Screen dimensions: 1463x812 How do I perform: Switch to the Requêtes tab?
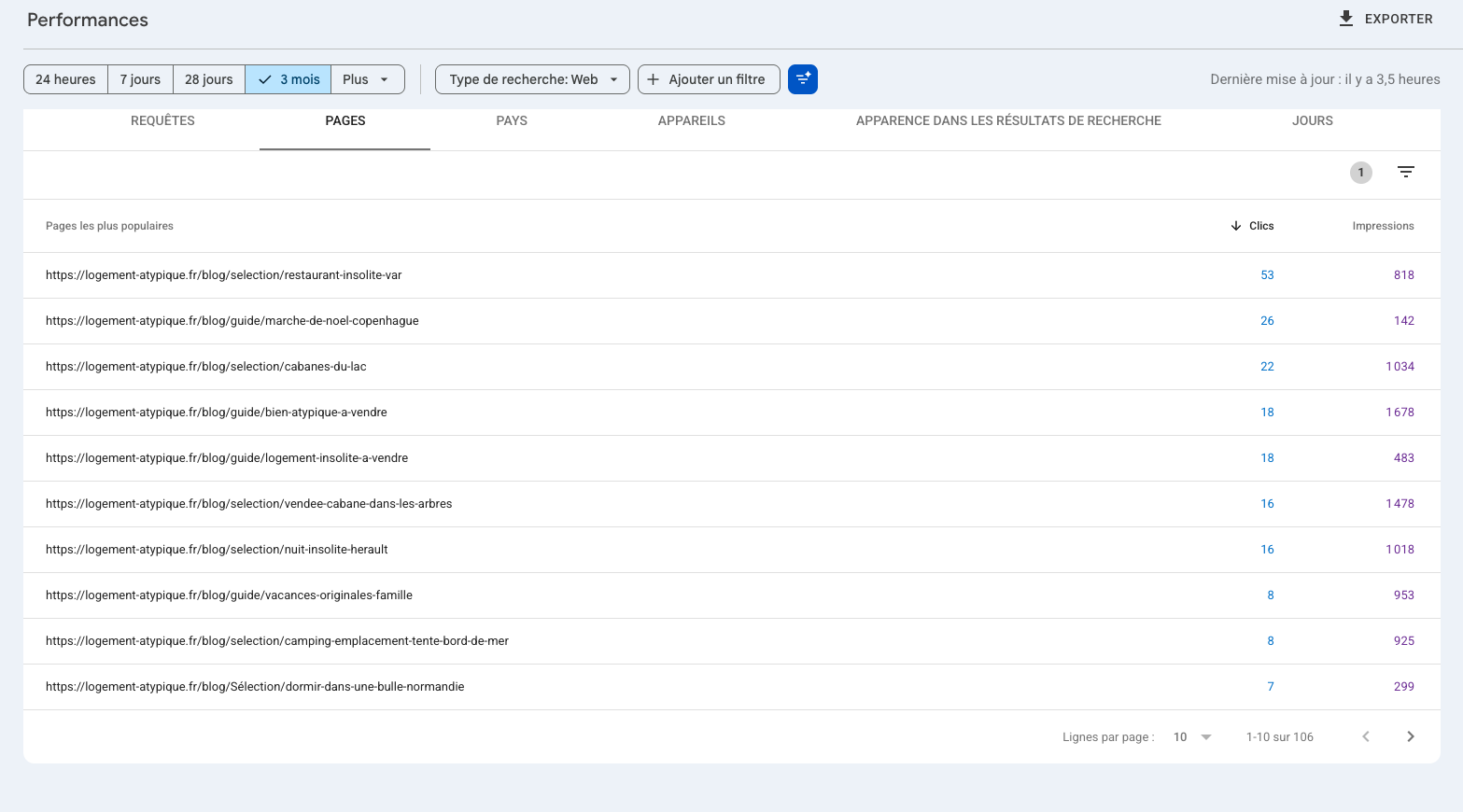click(x=162, y=120)
